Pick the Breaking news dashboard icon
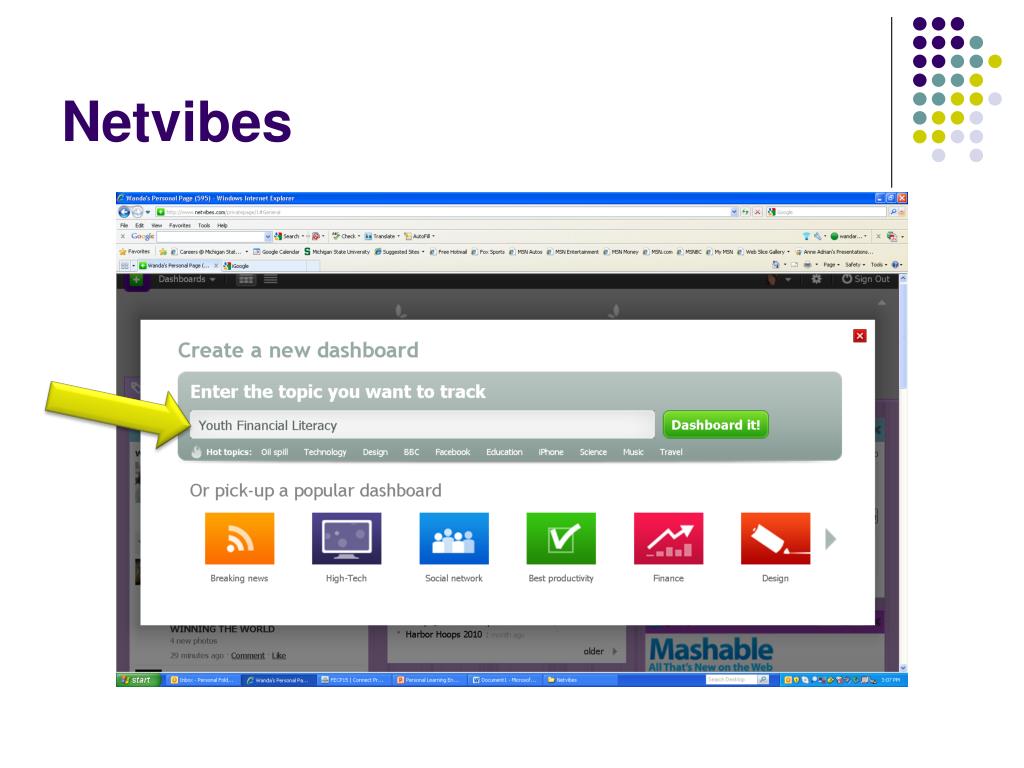The height and width of the screenshot is (768, 1024). coord(239,538)
